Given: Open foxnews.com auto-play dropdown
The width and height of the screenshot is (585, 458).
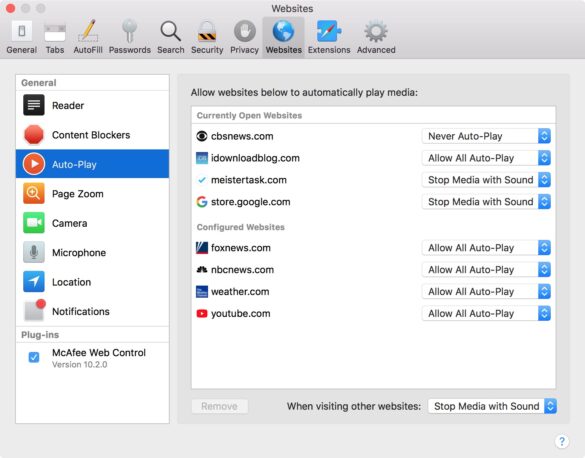Looking at the screenshot, I should point(486,248).
